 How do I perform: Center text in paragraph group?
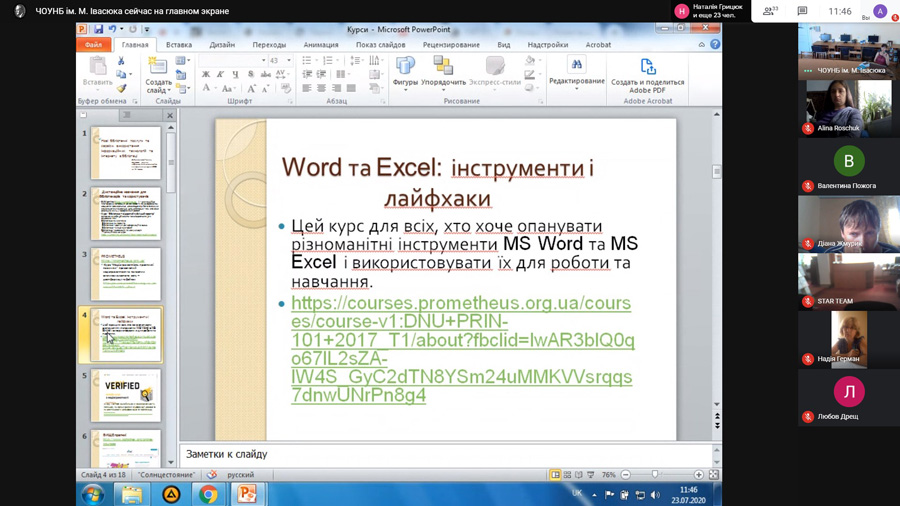coord(321,88)
